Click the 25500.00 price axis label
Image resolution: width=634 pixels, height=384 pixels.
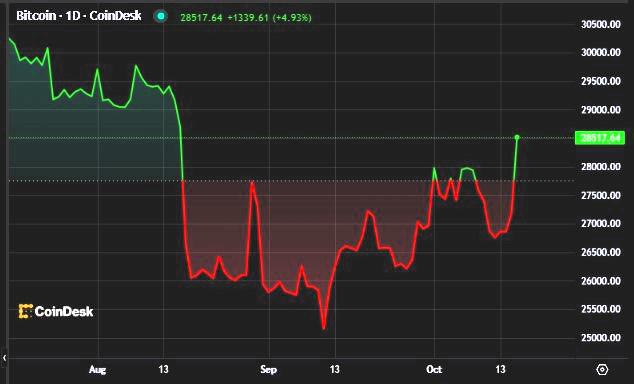[x=600, y=309]
